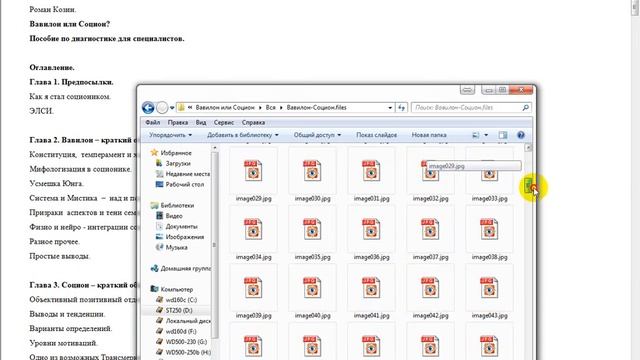Open recent locations dropdown next to nav arrows
The image size is (640, 360).
click(x=172, y=108)
